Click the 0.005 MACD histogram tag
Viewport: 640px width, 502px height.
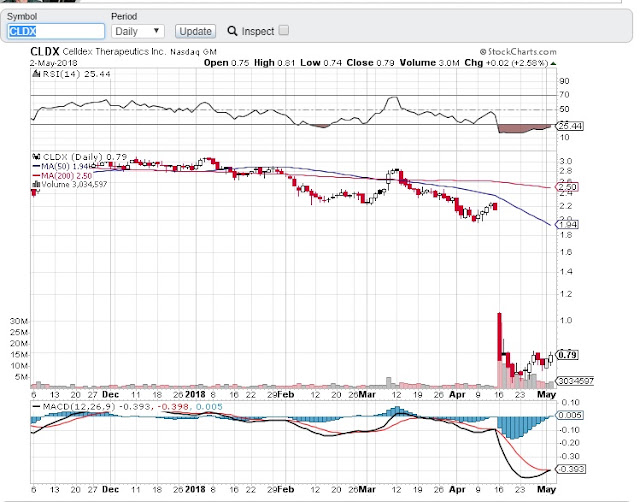click(569, 415)
